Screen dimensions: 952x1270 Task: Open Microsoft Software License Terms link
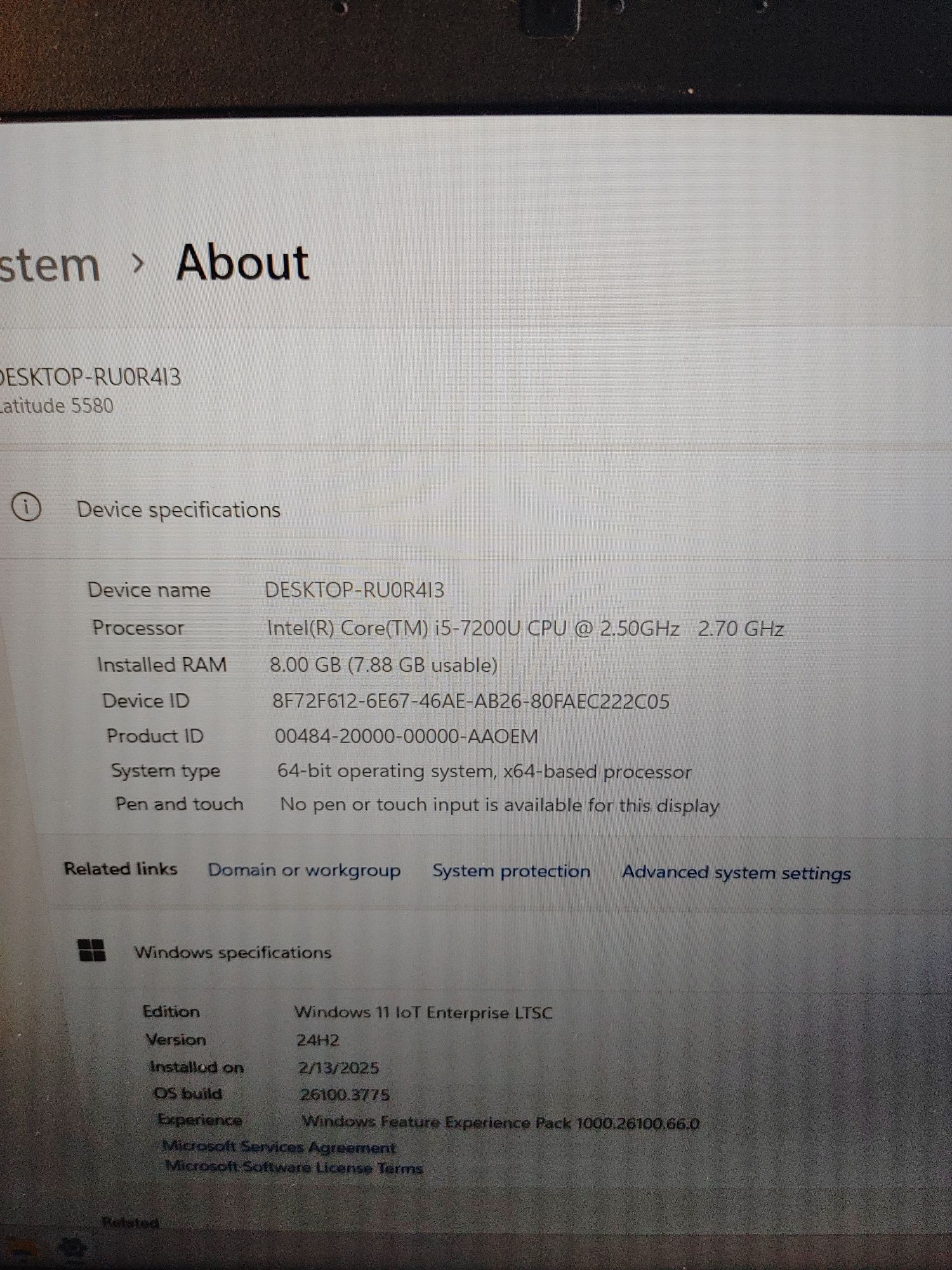pyautogui.click(x=294, y=1167)
